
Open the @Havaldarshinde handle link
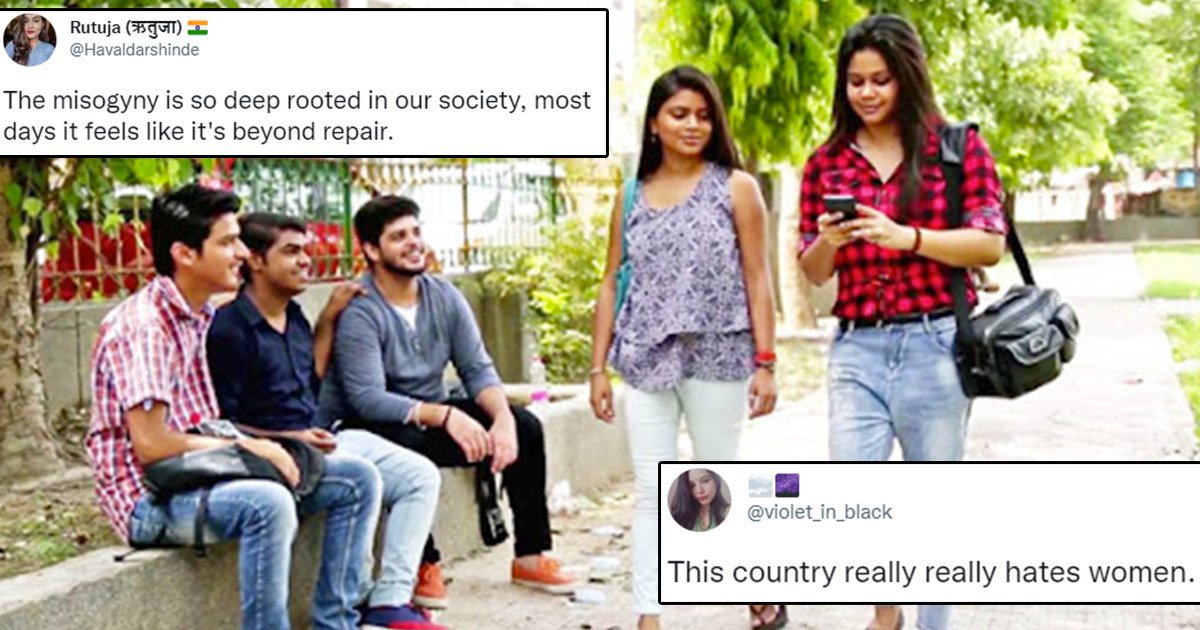click(134, 49)
